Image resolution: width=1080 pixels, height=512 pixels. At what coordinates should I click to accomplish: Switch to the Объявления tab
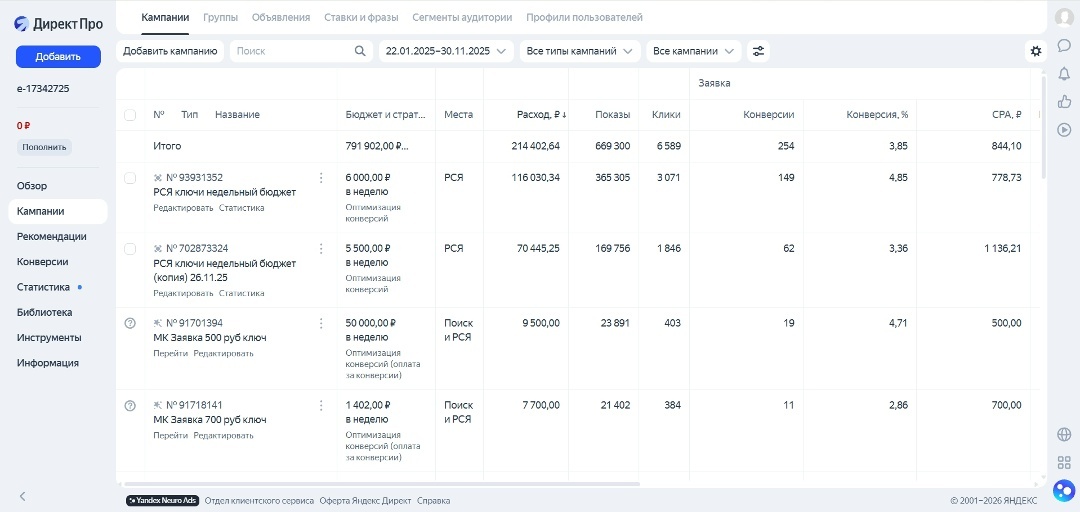pos(281,17)
